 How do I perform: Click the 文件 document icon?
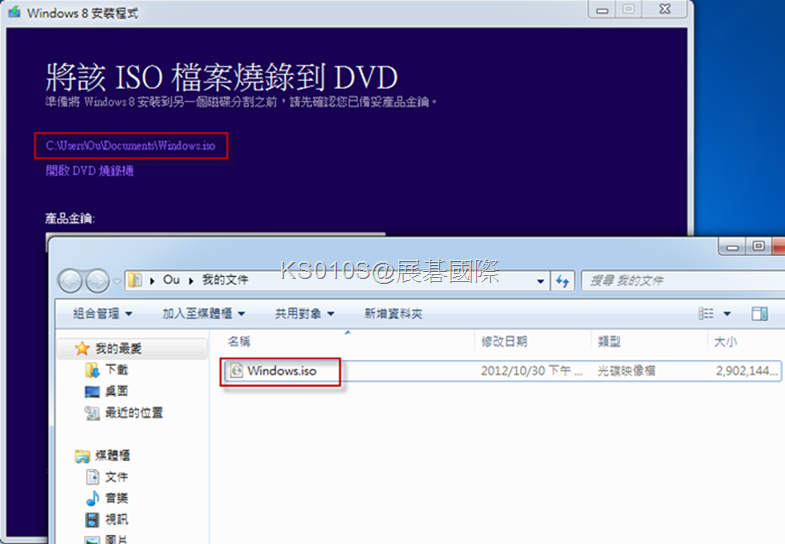pos(93,477)
